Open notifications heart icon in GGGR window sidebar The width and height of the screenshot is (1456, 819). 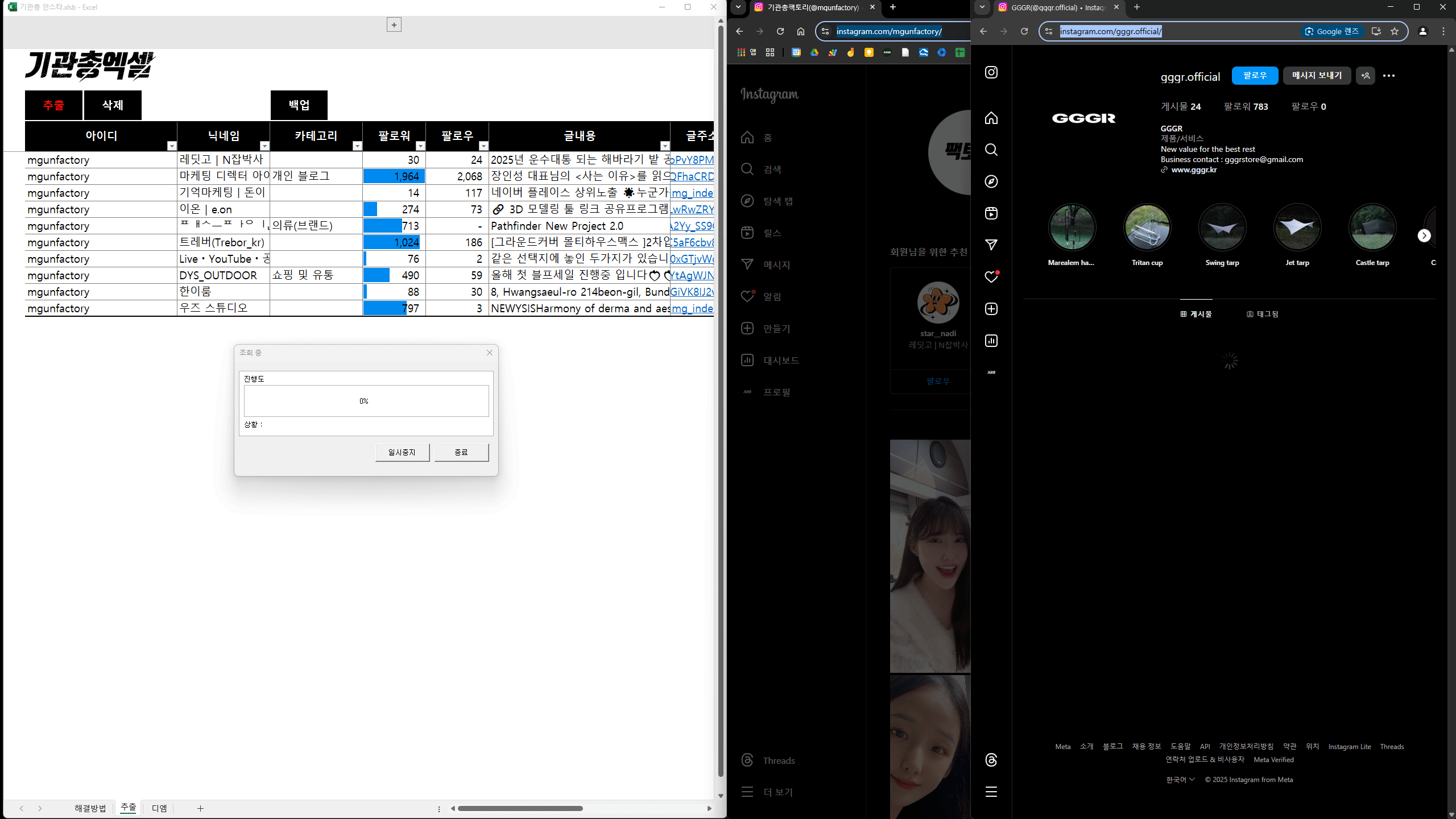pos(991,277)
